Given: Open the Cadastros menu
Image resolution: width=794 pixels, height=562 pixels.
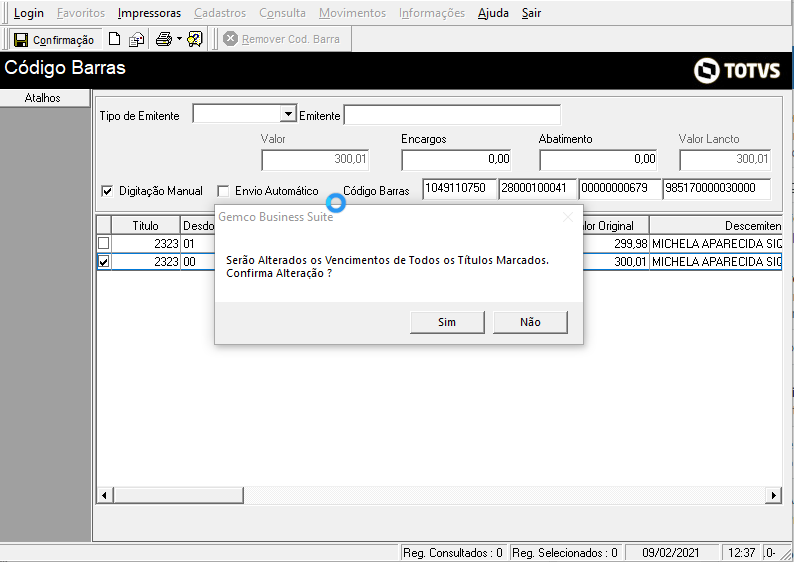Looking at the screenshot, I should [x=220, y=13].
